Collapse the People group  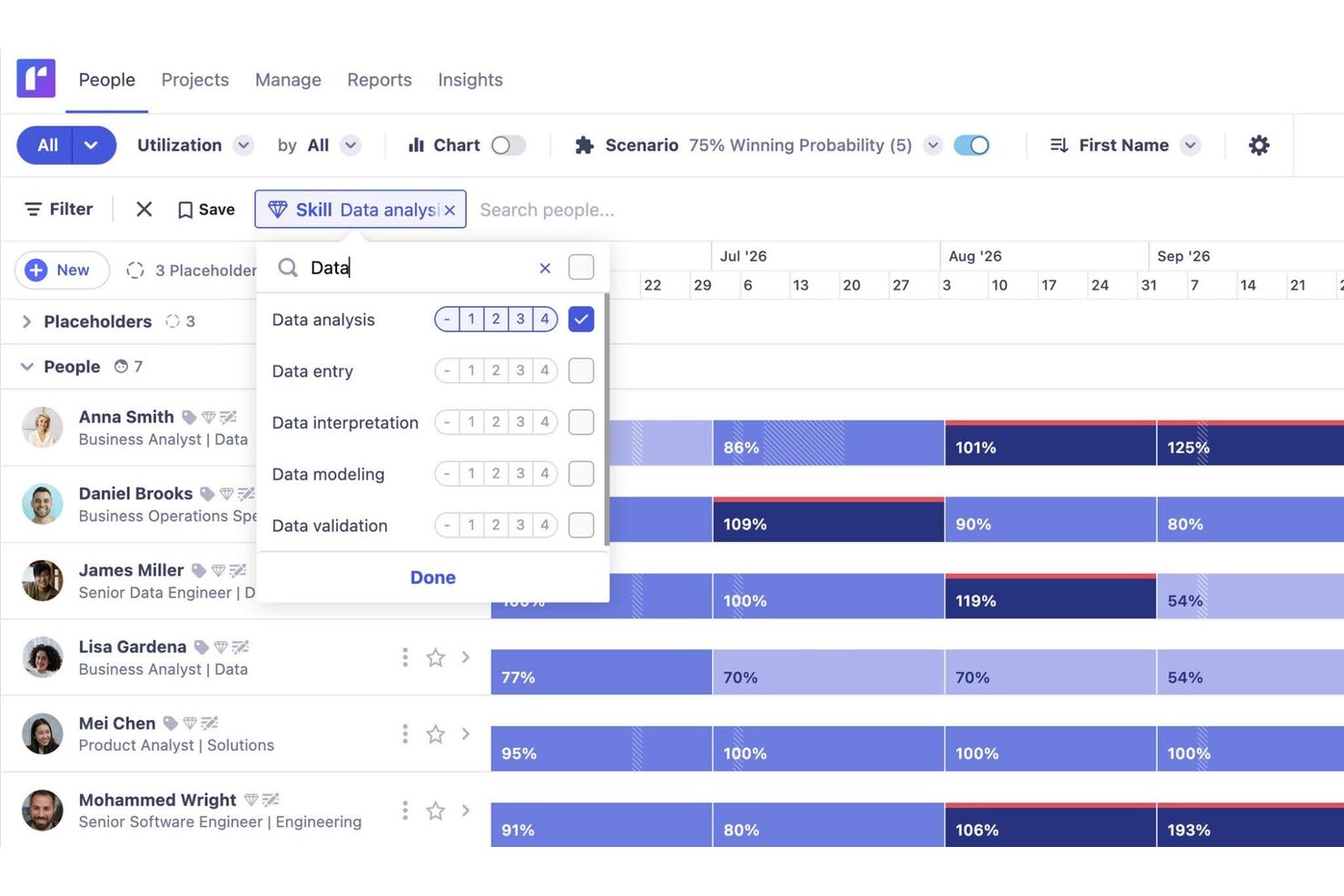click(26, 367)
